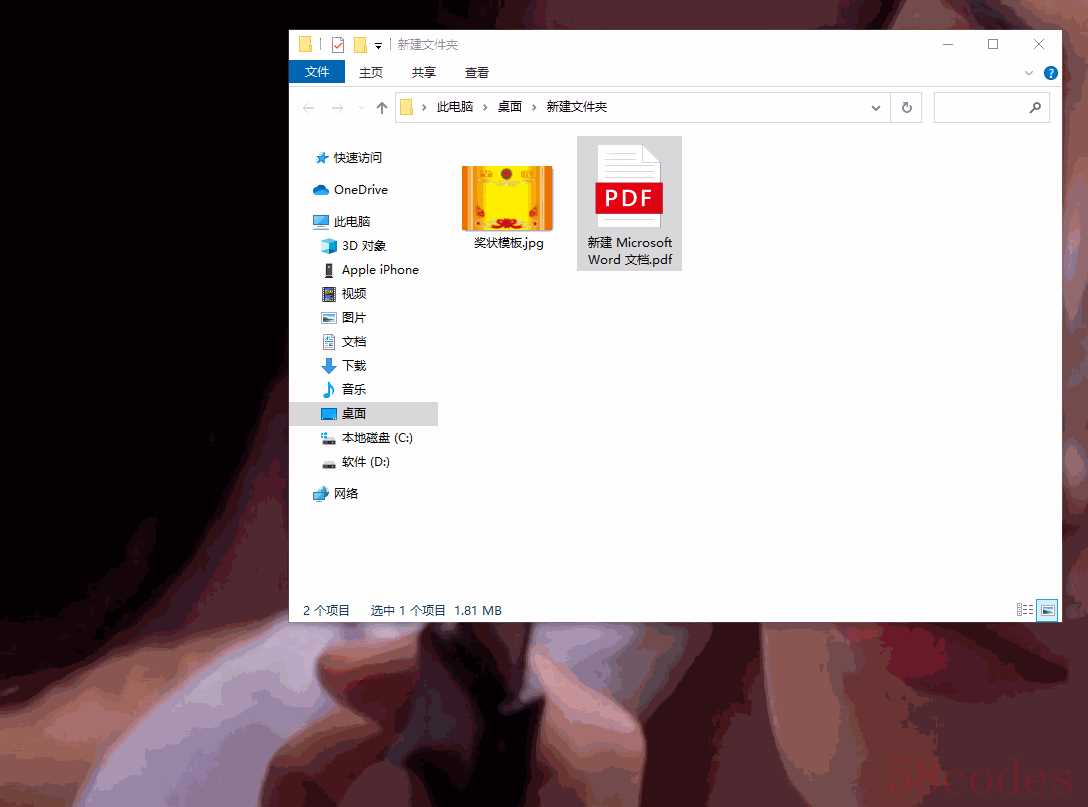Click 此电脑 in the address bar
The image size is (1088, 807).
coord(454,107)
